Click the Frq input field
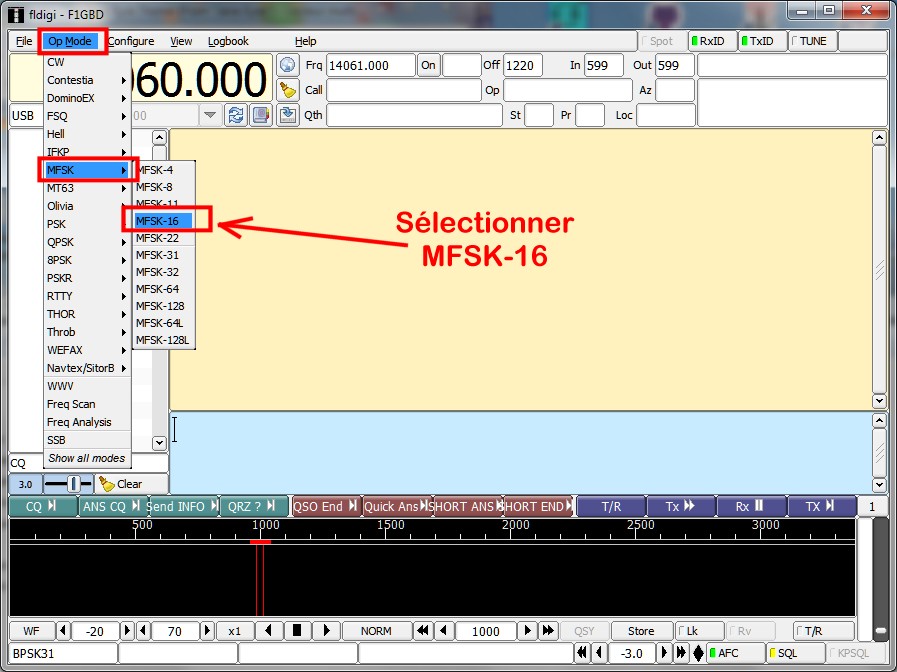 coord(371,65)
